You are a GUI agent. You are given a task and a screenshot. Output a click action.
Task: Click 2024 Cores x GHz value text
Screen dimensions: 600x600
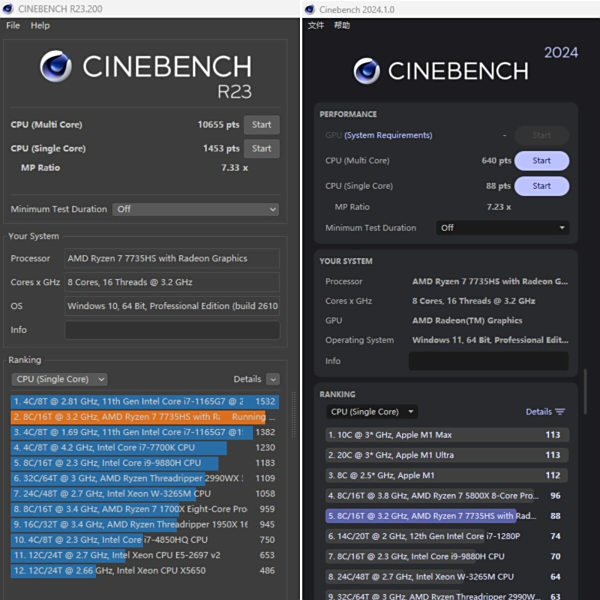tap(474, 301)
